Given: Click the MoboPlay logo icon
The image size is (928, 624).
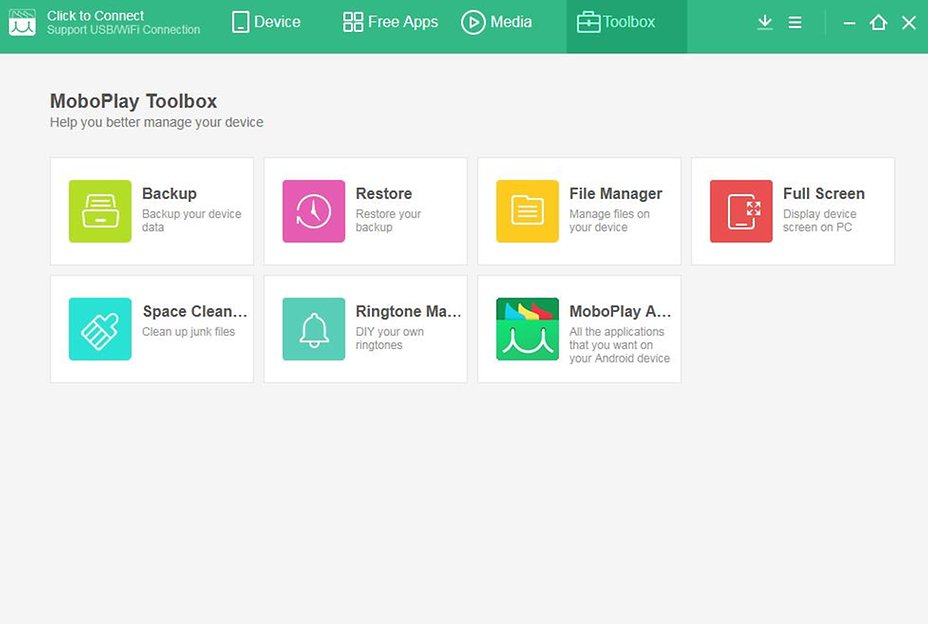Looking at the screenshot, I should (22, 22).
